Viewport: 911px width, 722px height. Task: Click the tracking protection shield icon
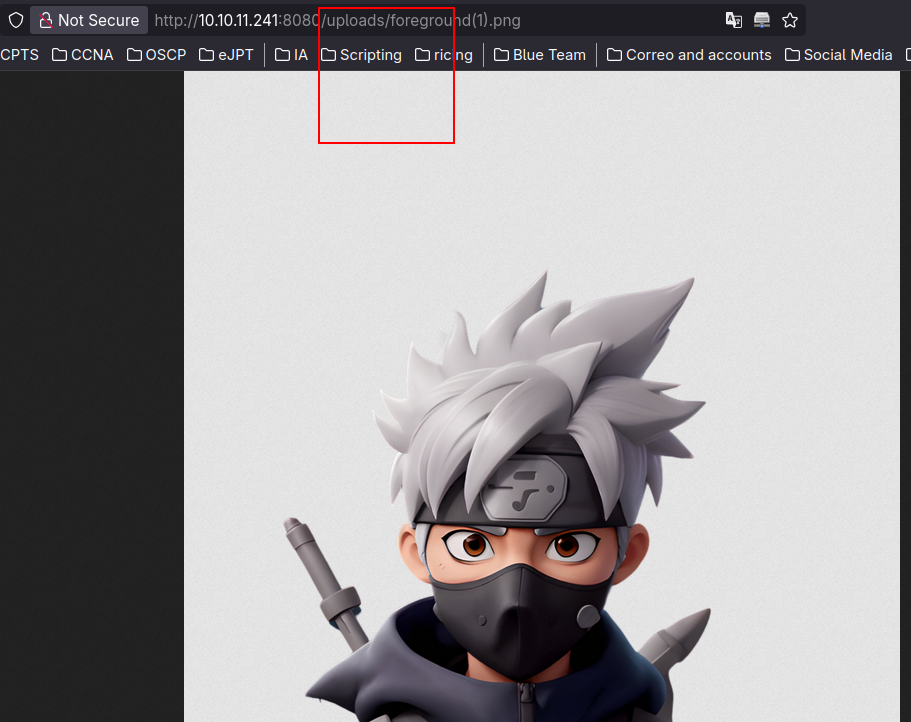(16, 20)
